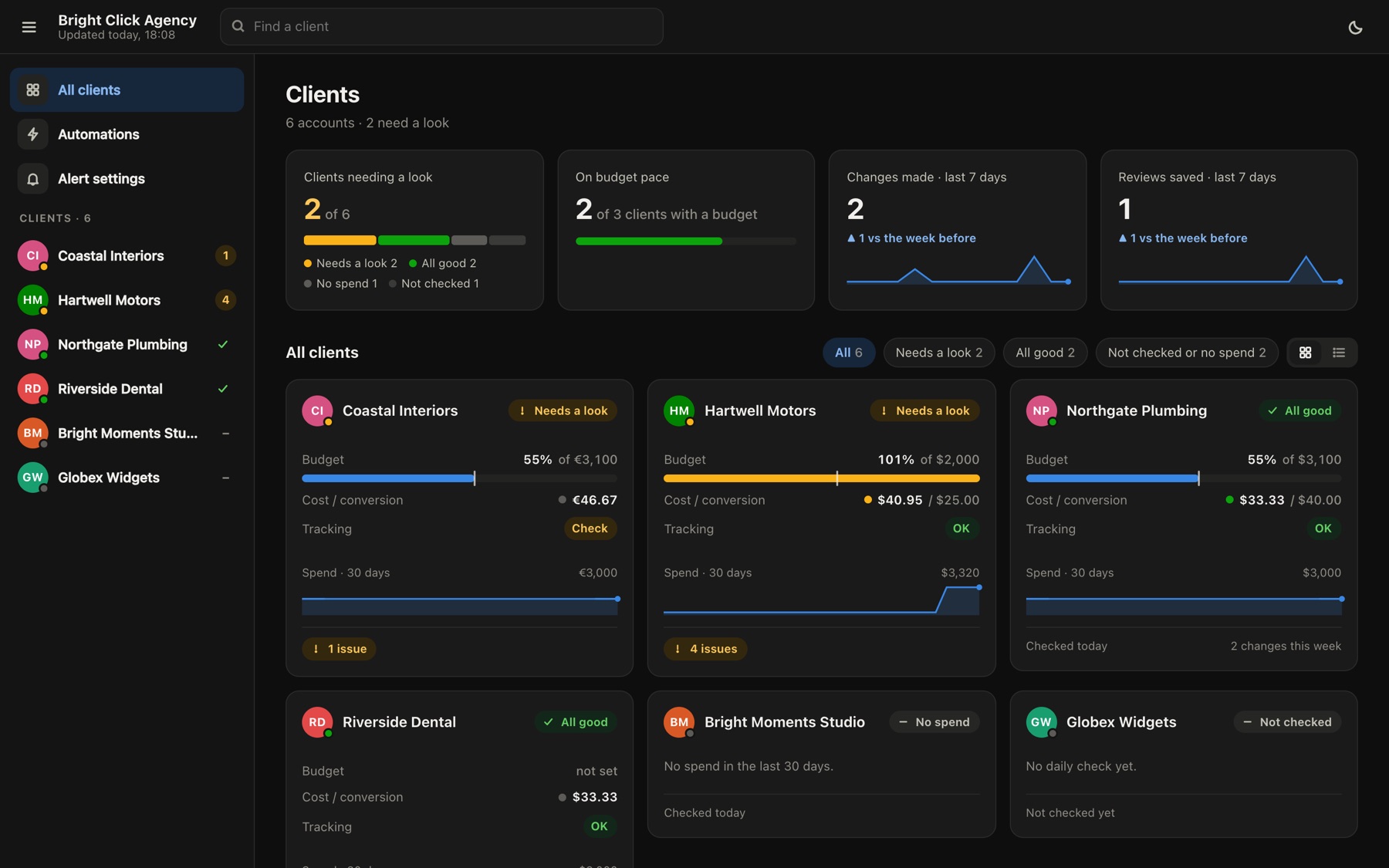Click On budget pace progress bar
Screen dimensions: 1389x868
tap(685, 241)
